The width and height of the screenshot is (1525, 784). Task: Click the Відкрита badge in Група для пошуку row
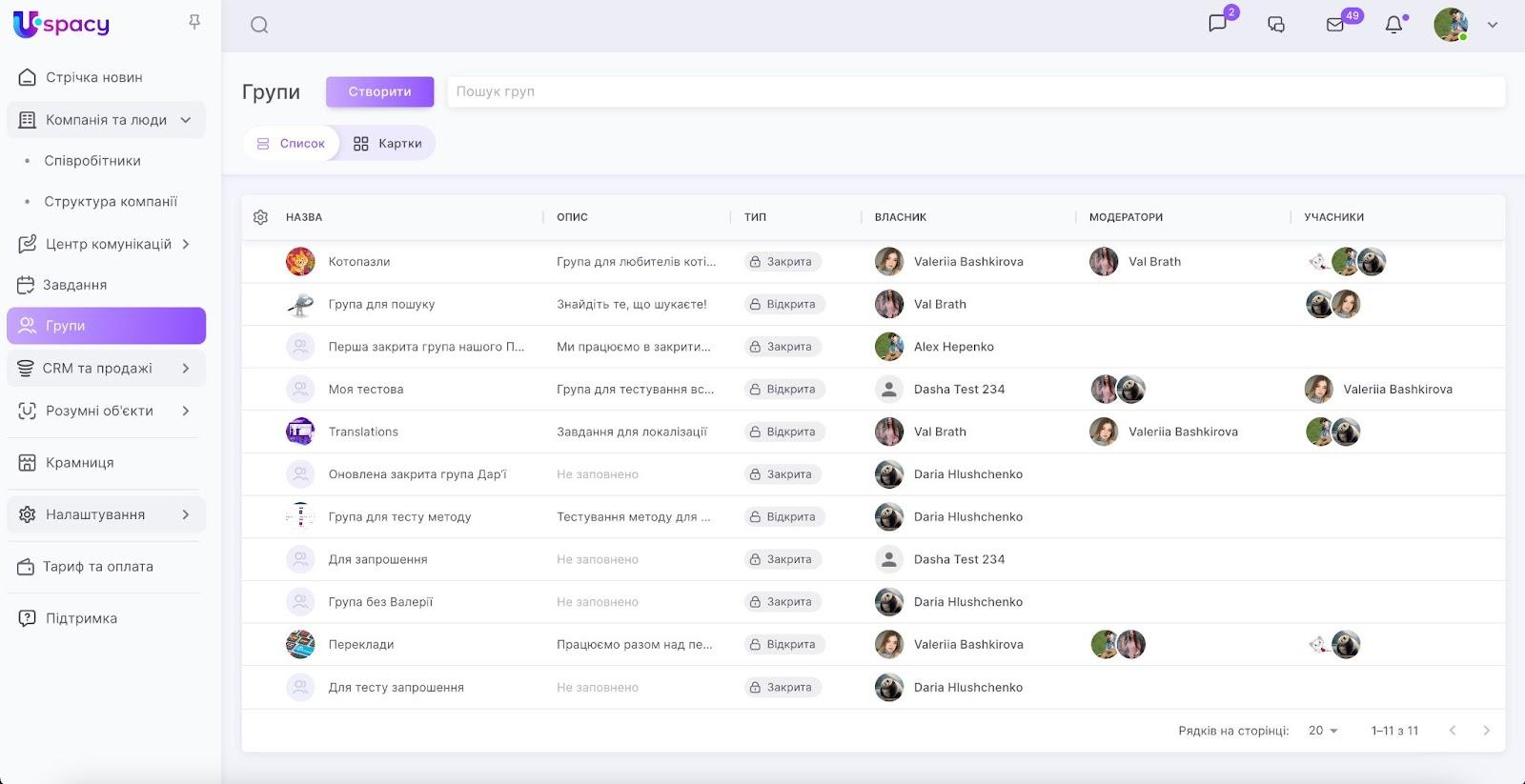click(x=784, y=304)
